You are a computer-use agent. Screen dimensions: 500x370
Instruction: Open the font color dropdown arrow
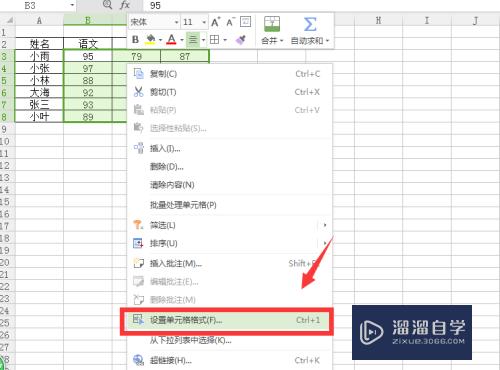pyautogui.click(x=182, y=40)
